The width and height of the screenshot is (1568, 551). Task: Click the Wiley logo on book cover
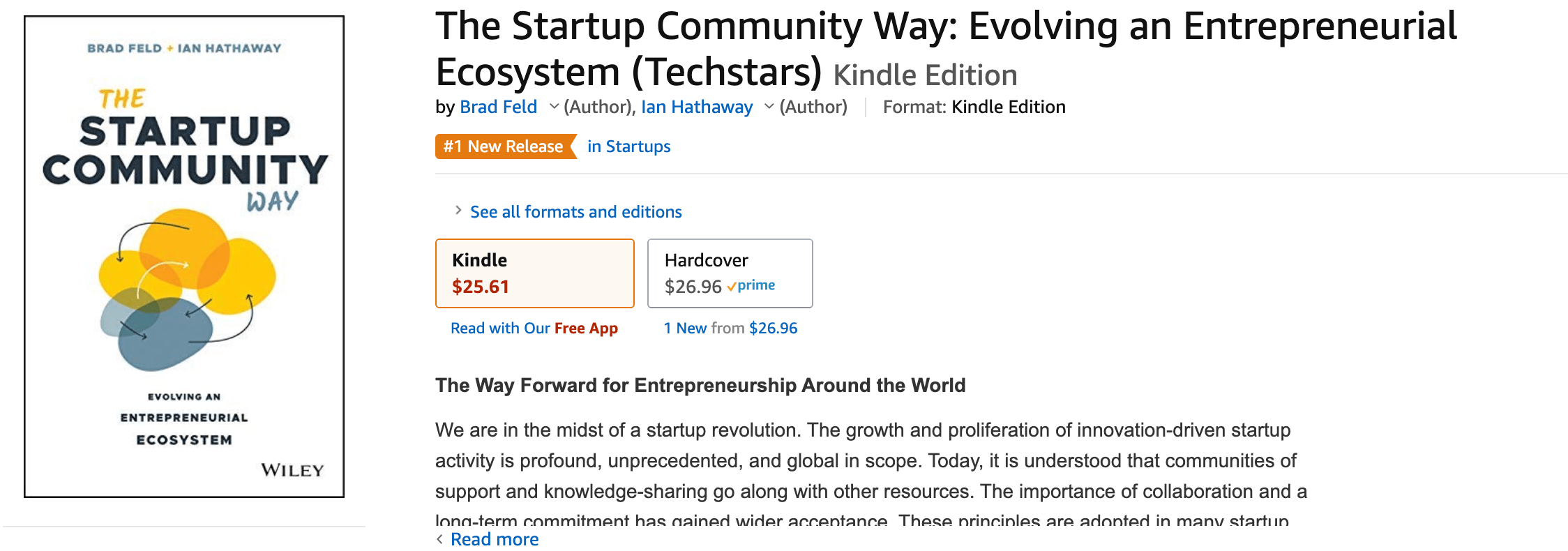[292, 470]
